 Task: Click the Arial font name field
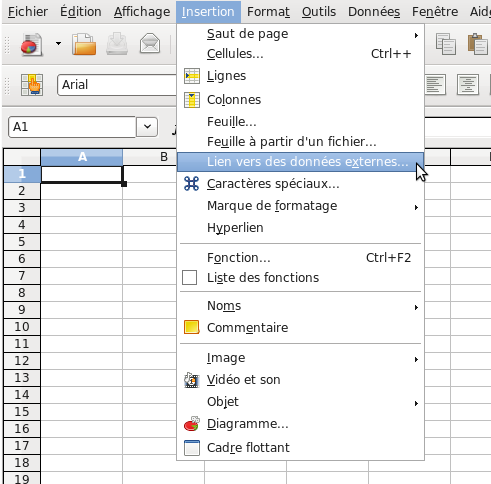pos(117,85)
